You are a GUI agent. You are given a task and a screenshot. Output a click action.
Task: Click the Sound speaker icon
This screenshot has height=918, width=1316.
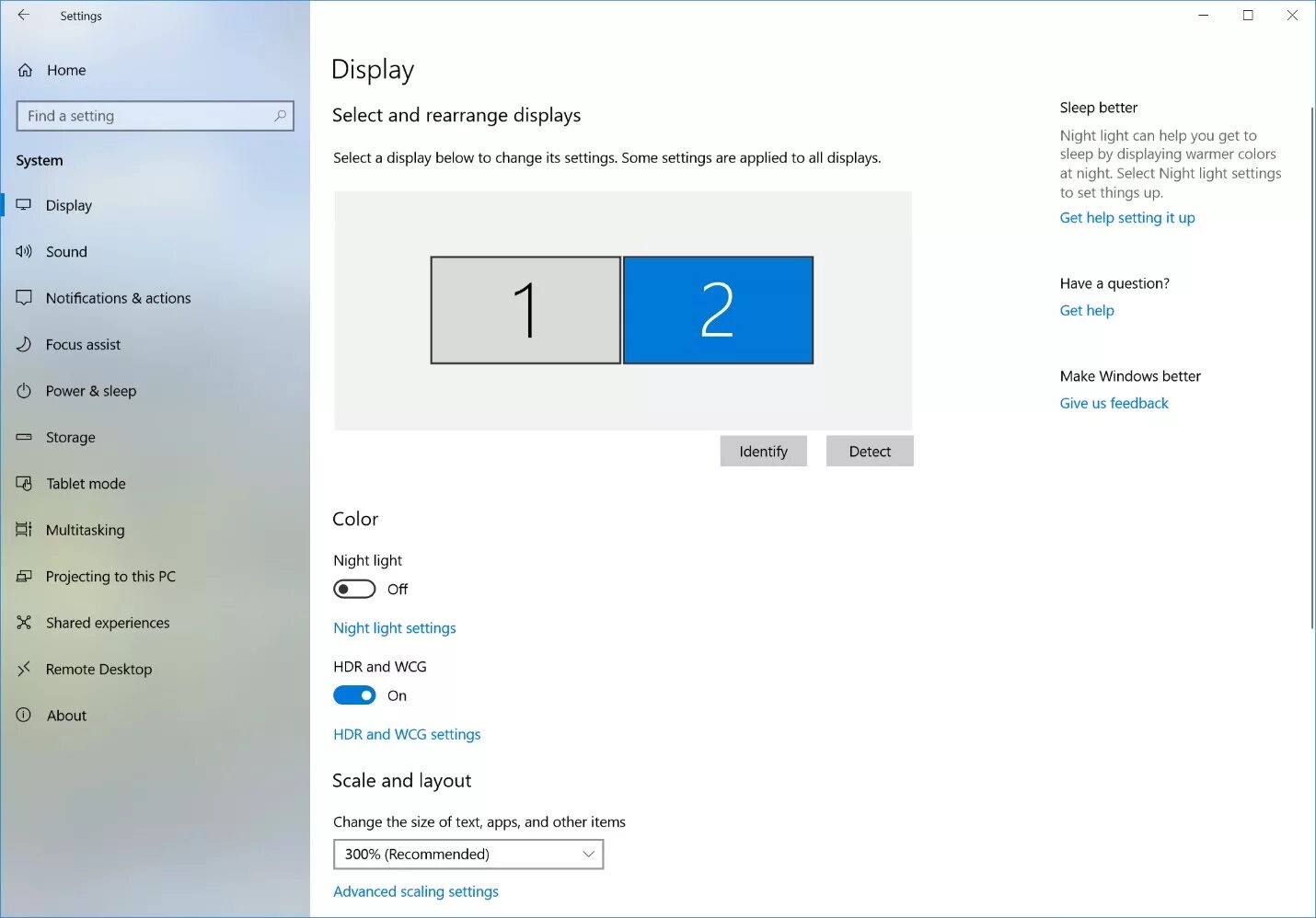pos(24,251)
